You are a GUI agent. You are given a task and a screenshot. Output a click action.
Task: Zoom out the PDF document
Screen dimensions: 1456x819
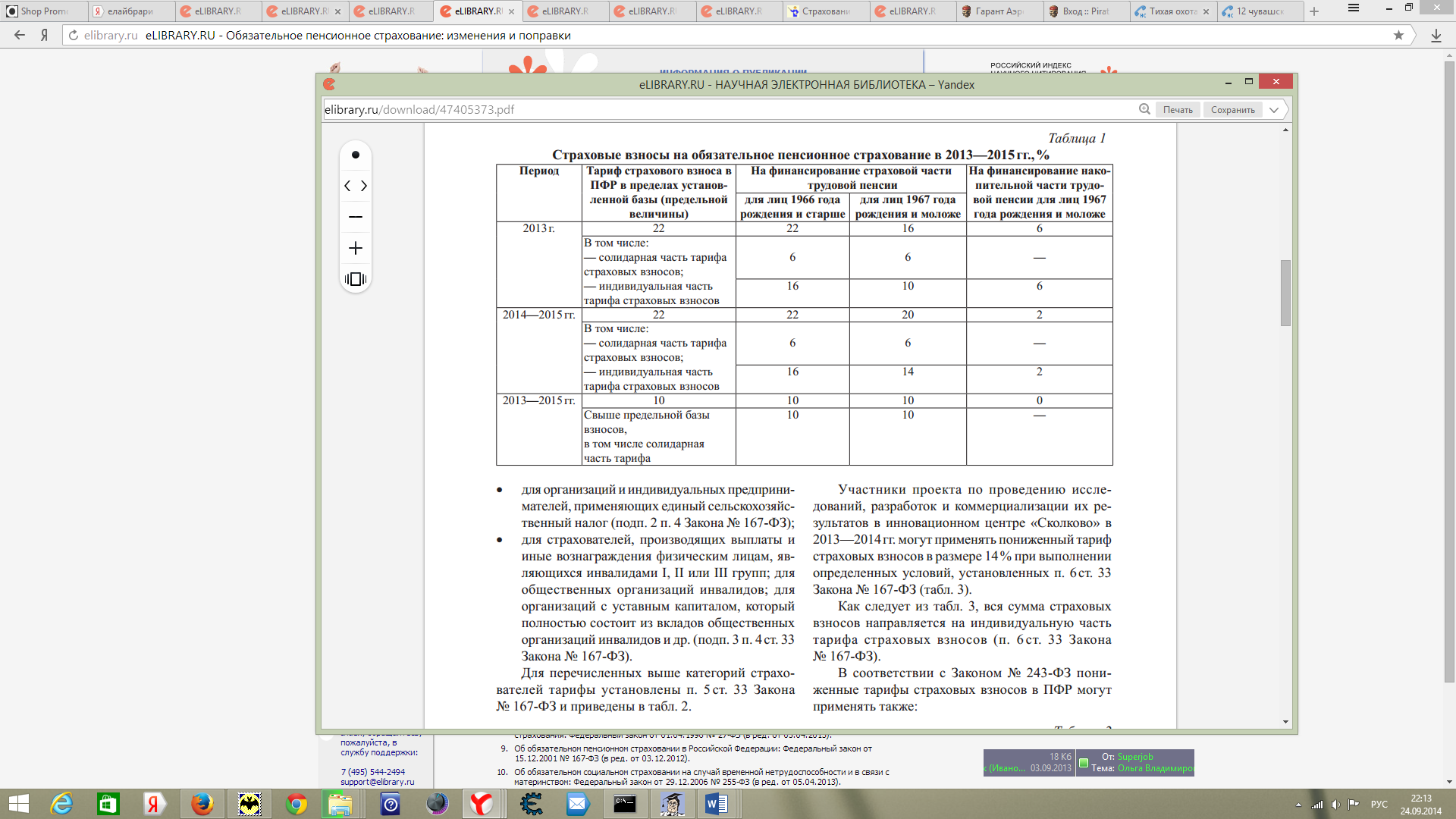pyautogui.click(x=355, y=217)
